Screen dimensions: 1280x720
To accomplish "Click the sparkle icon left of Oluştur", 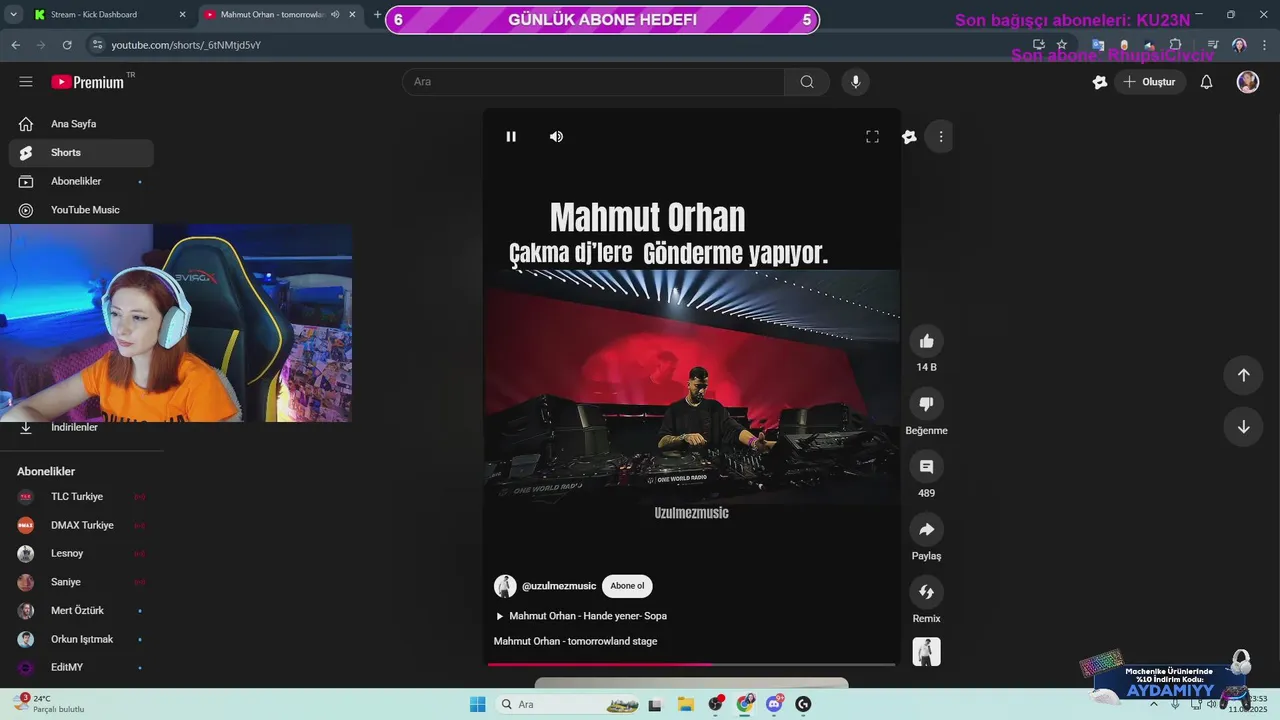I will (1100, 82).
